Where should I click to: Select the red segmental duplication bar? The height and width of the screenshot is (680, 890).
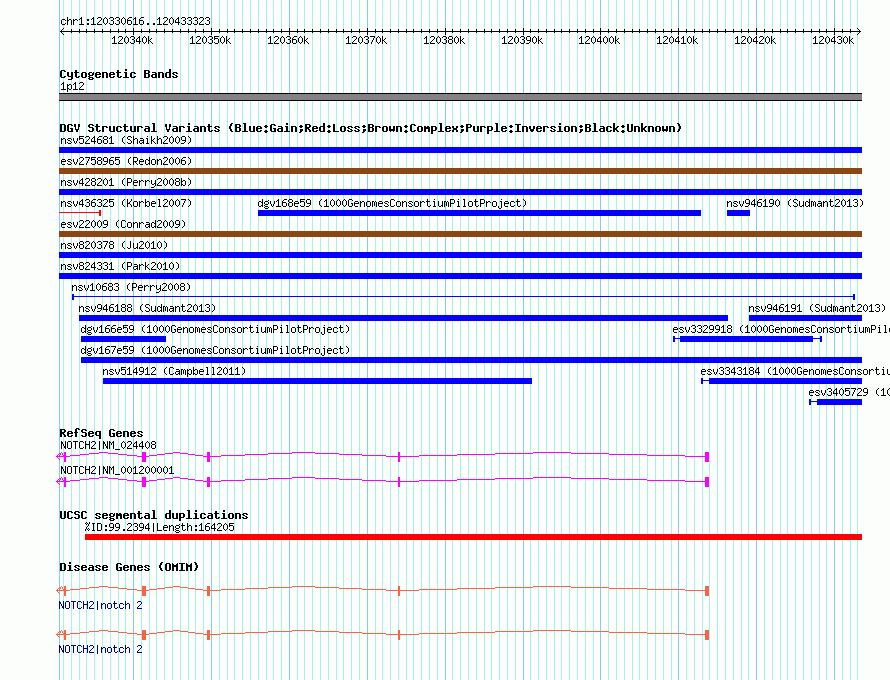click(473, 537)
